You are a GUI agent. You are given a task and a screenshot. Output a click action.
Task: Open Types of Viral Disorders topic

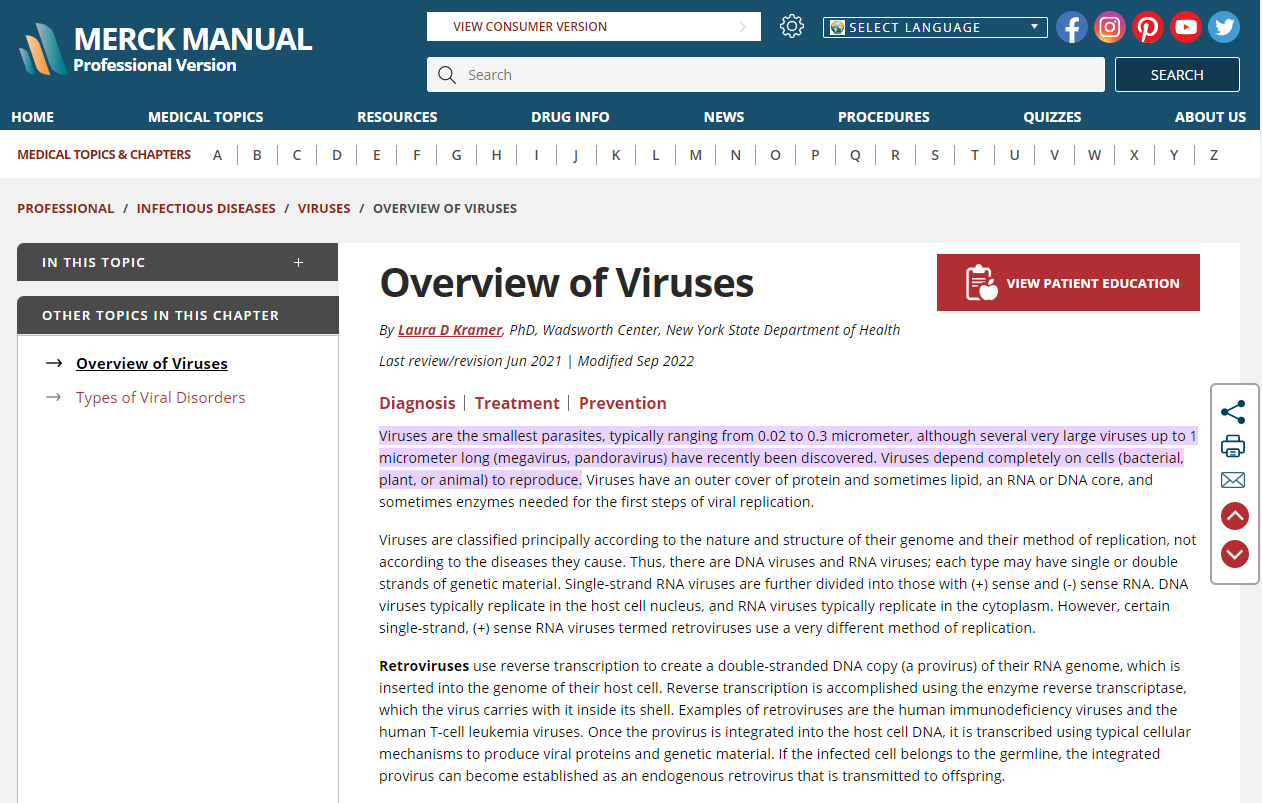click(161, 398)
